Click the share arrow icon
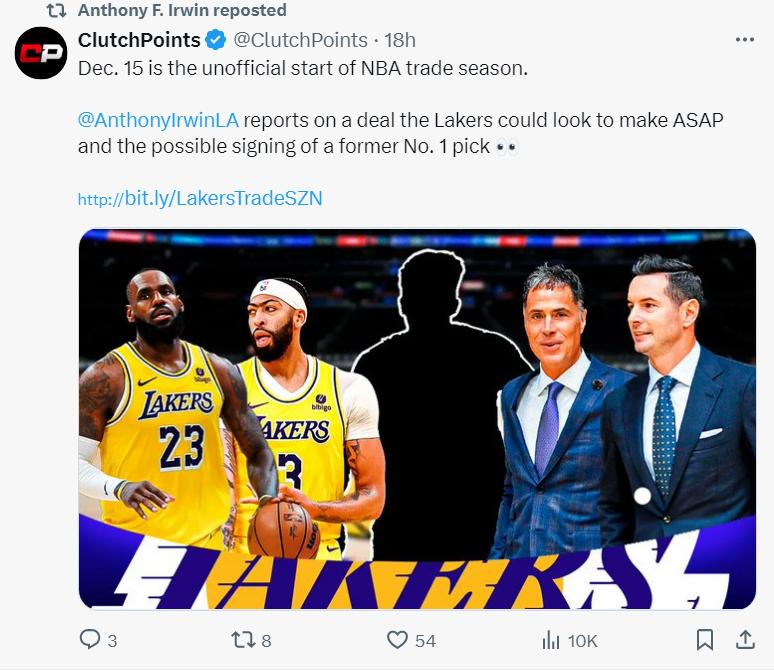The width and height of the screenshot is (774, 671). click(x=745, y=639)
